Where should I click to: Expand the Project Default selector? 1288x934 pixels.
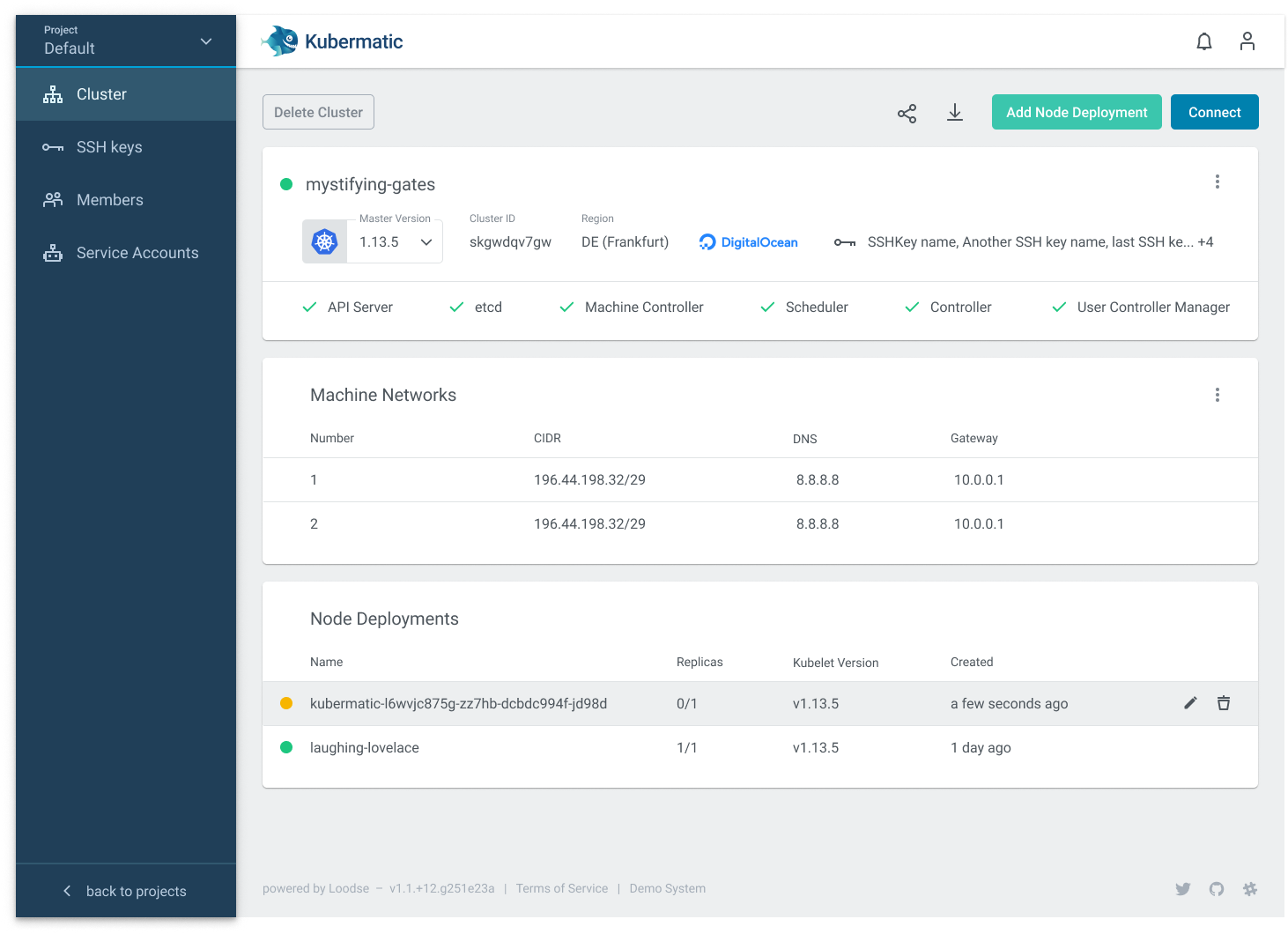pyautogui.click(x=126, y=41)
